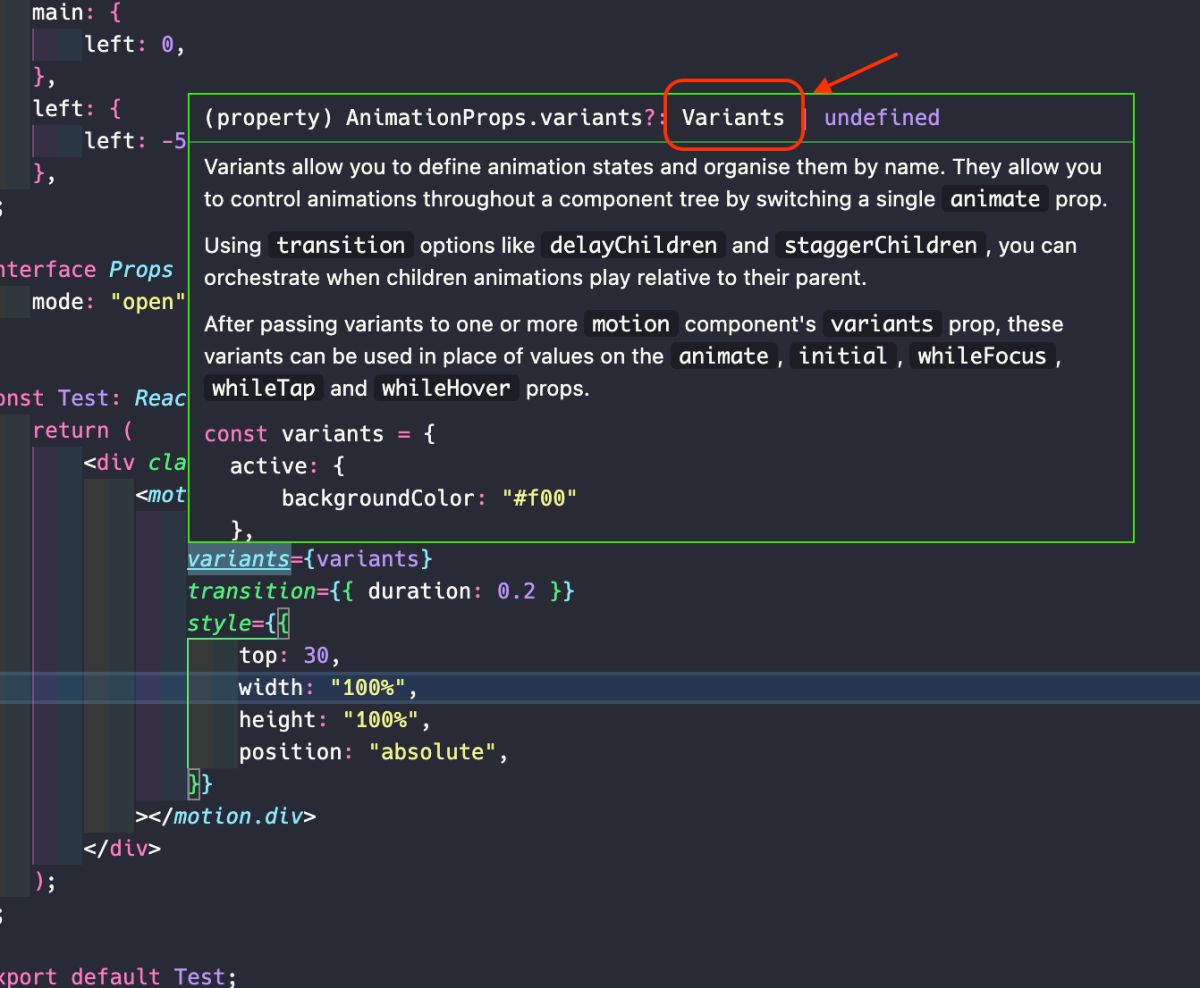Click undefined in the tooltip signature

point(882,118)
